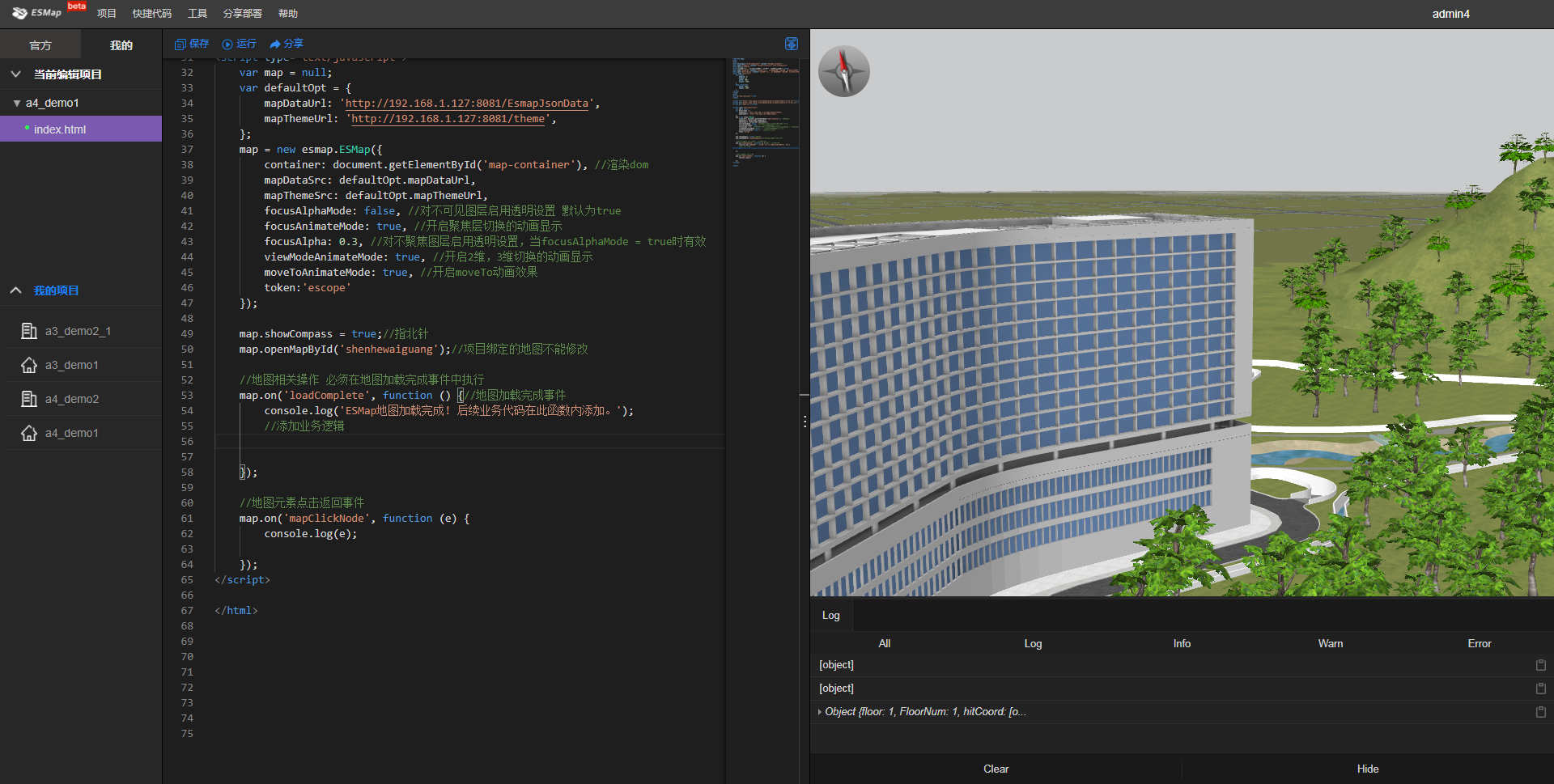Viewport: 1554px width, 784px height.
Task: Enable the Warn log filter
Action: tap(1330, 643)
